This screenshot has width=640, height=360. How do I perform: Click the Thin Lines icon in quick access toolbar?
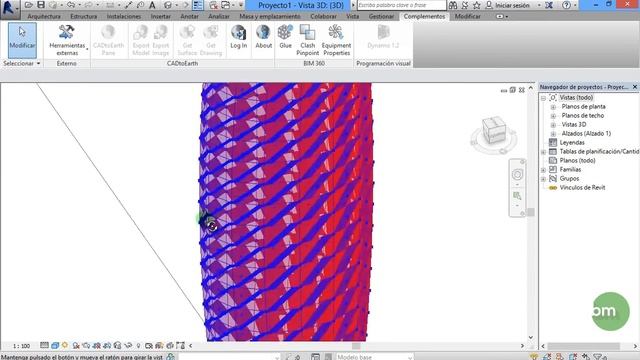point(198,5)
